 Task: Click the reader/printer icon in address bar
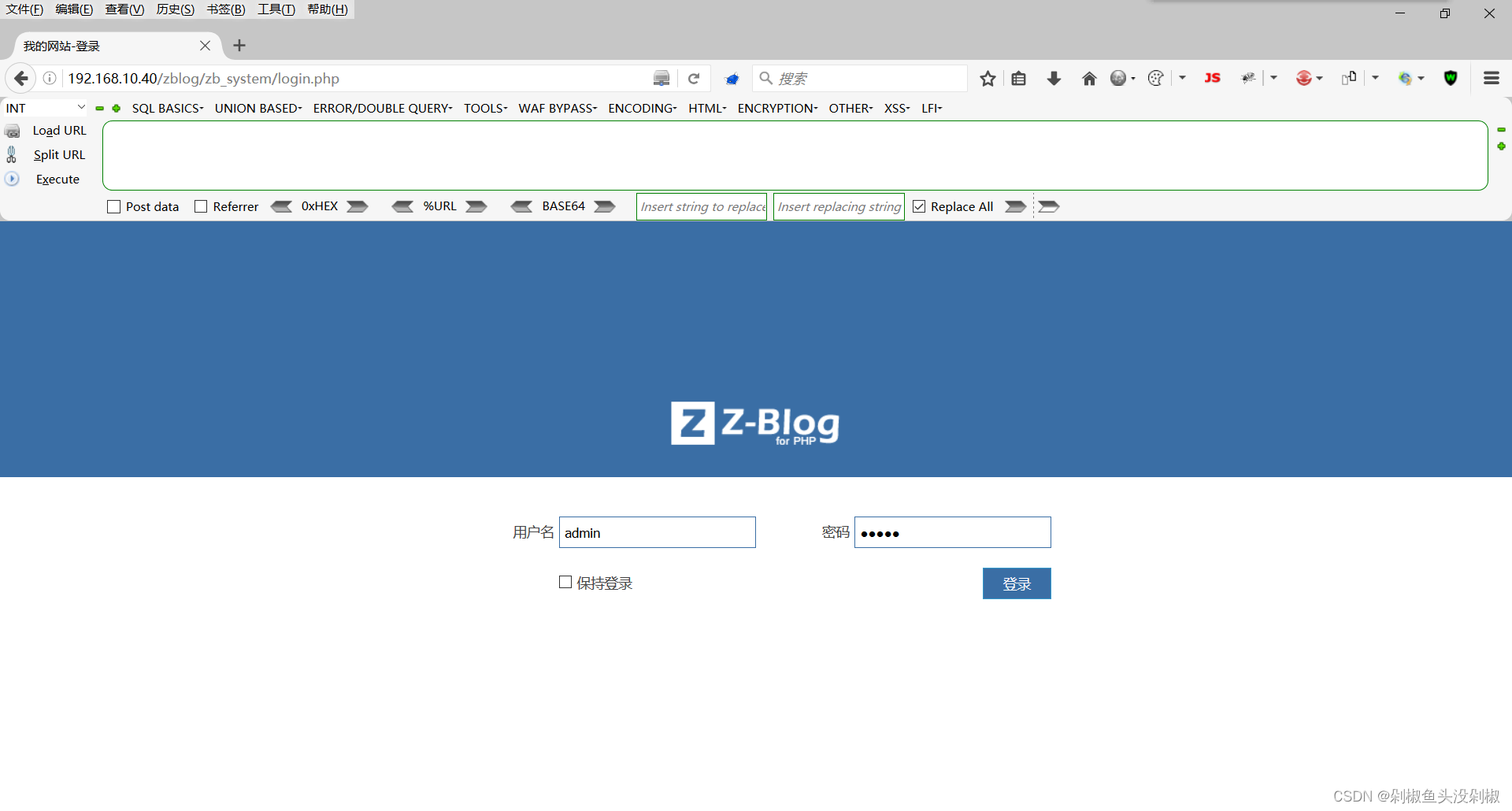661,78
